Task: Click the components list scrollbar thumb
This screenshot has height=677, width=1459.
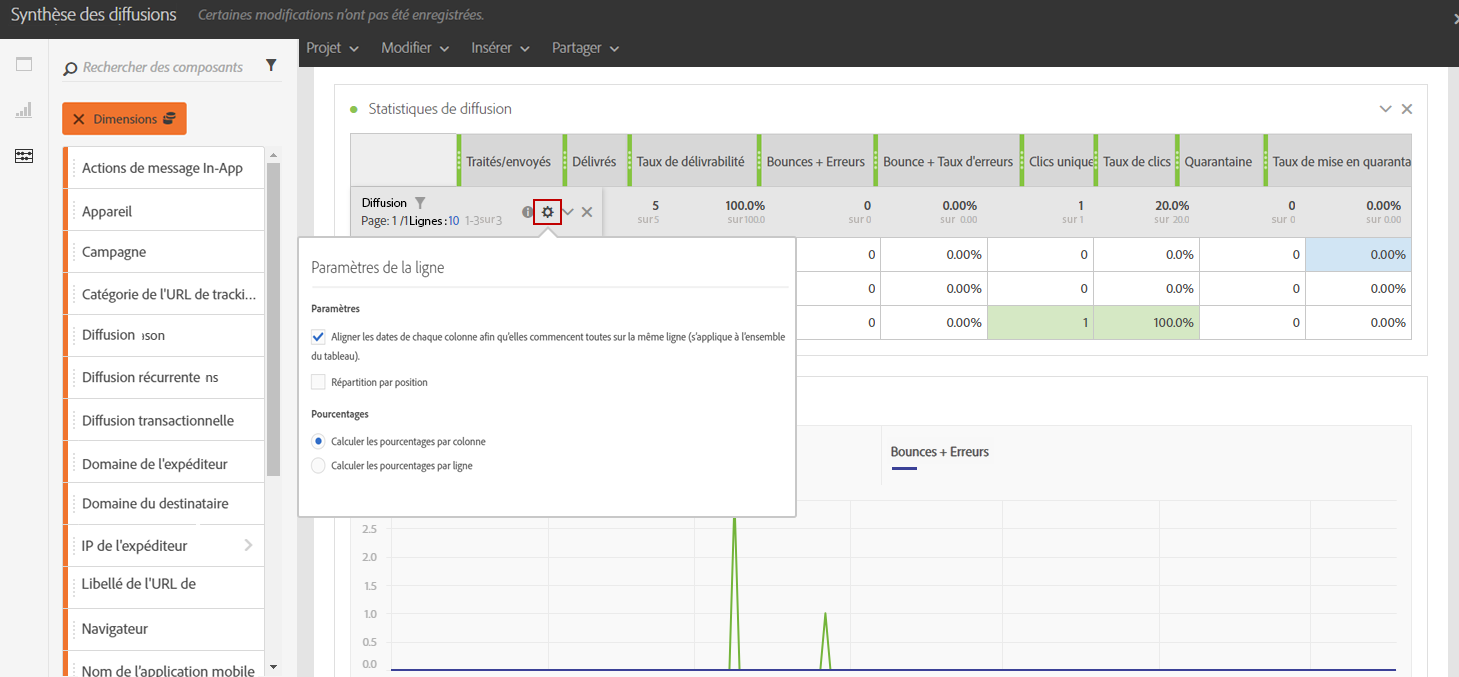Action: pos(274,318)
